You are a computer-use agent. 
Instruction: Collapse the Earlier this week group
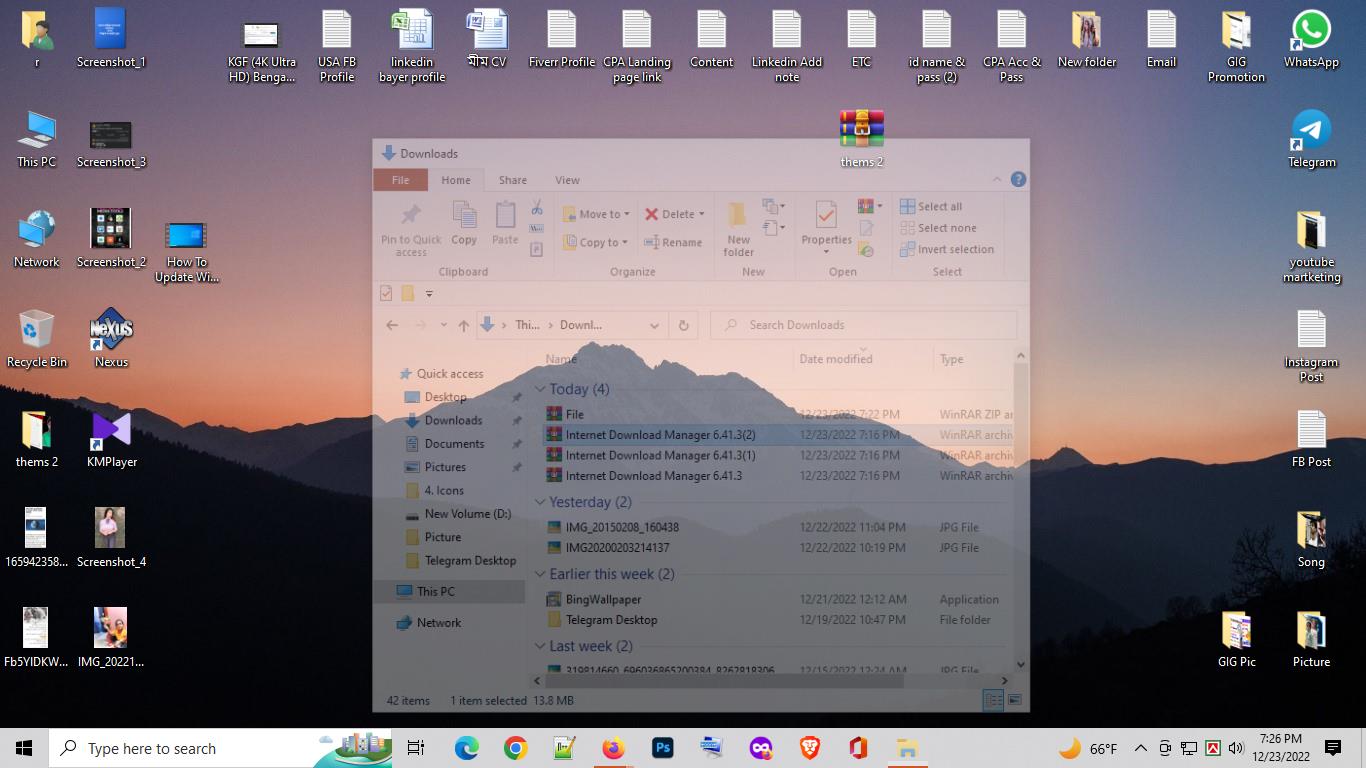click(541, 574)
